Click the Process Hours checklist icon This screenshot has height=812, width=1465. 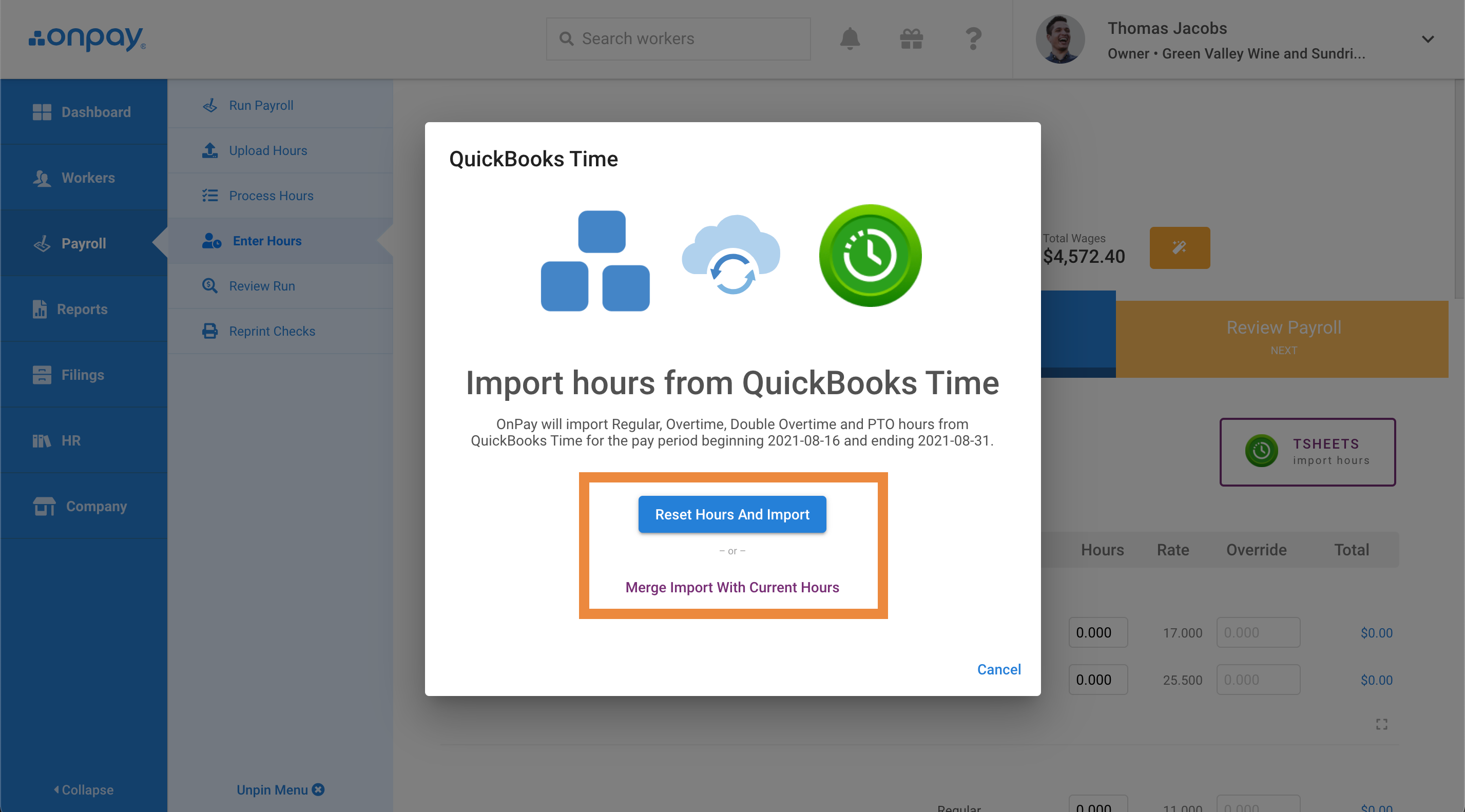tap(210, 196)
